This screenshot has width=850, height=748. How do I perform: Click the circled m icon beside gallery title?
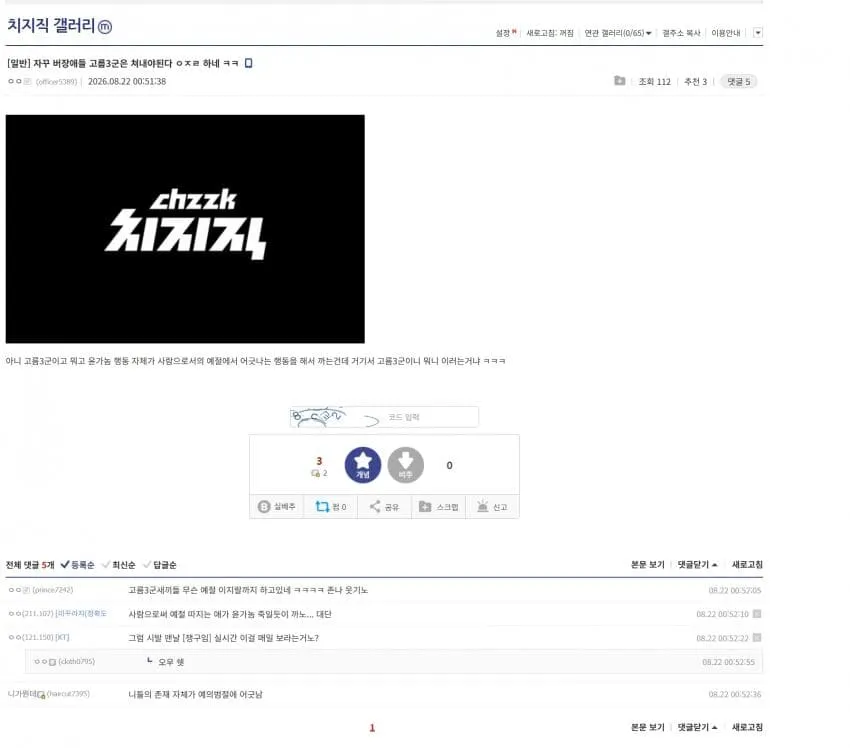point(105,27)
